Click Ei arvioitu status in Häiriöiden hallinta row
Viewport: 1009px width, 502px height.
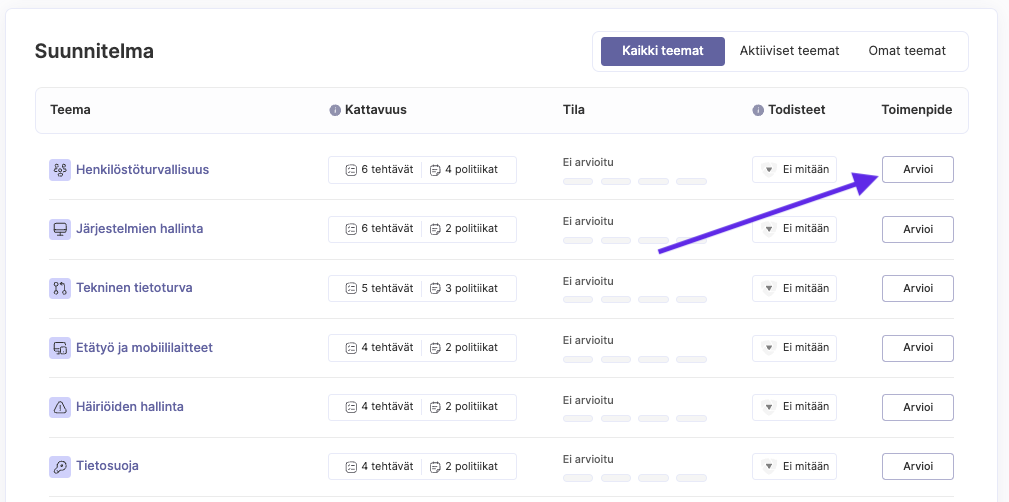pyautogui.click(x=588, y=400)
